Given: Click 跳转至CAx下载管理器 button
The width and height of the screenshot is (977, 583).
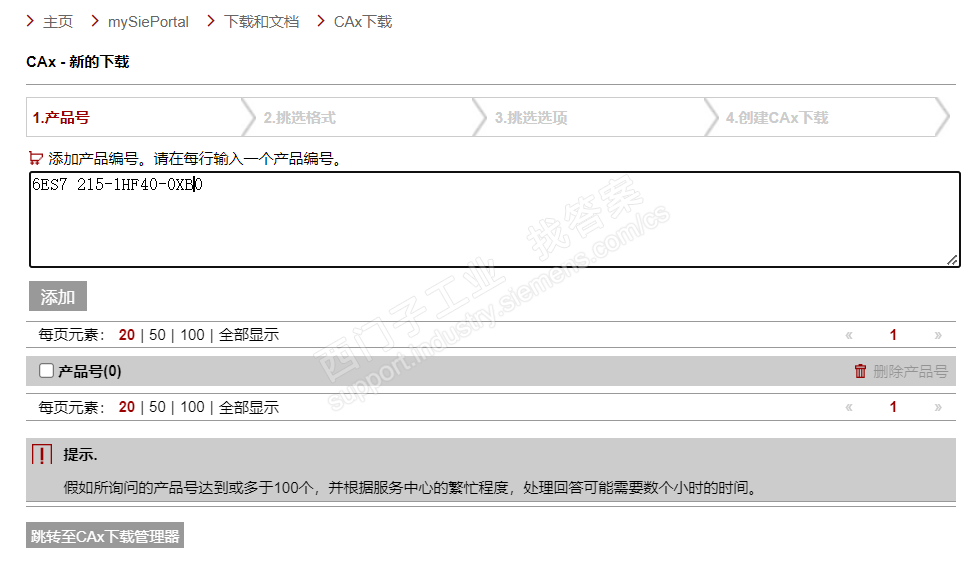Looking at the screenshot, I should coord(105,536).
